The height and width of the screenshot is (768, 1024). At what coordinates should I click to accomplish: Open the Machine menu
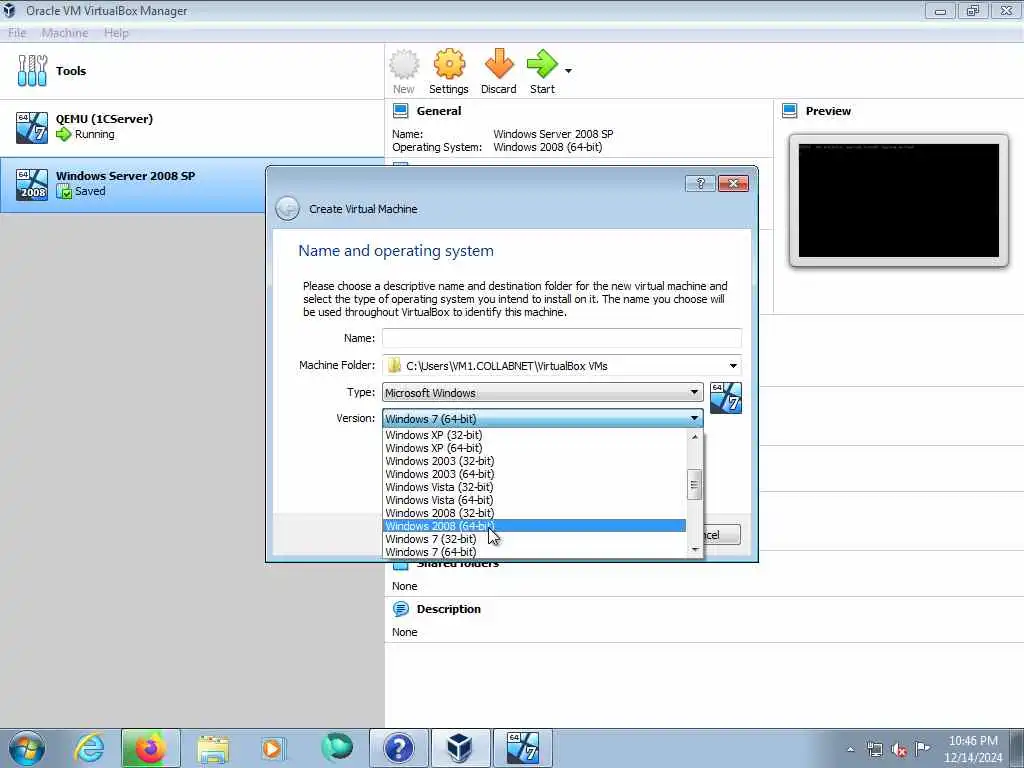pyautogui.click(x=65, y=33)
